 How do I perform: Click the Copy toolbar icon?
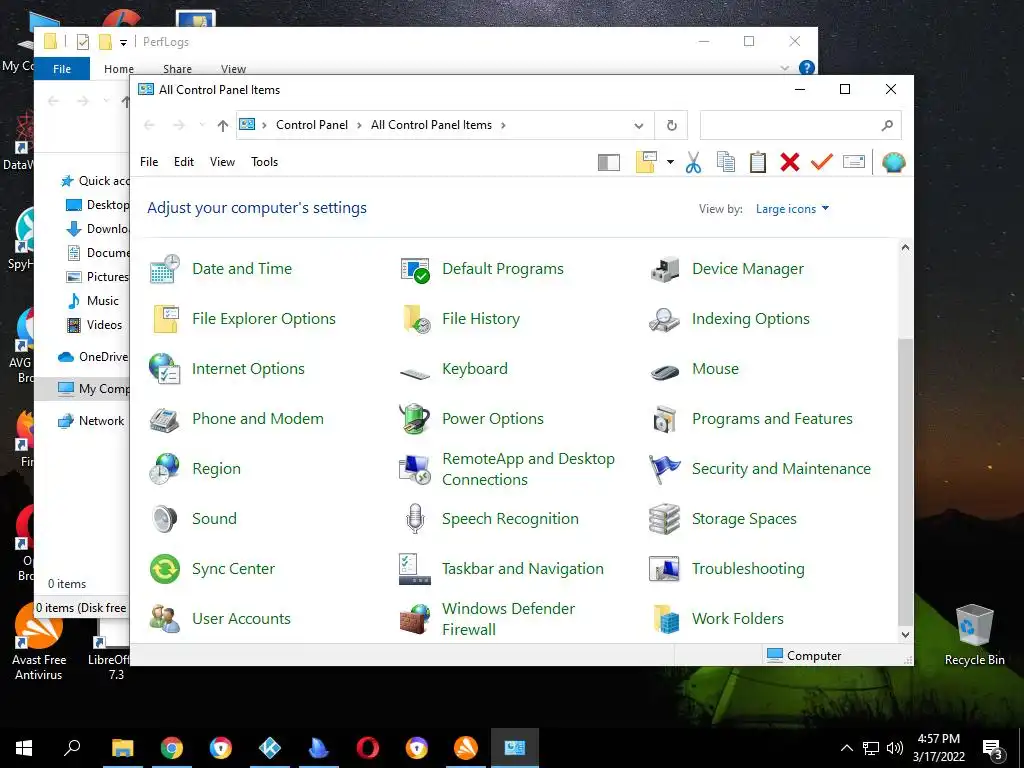pos(726,162)
